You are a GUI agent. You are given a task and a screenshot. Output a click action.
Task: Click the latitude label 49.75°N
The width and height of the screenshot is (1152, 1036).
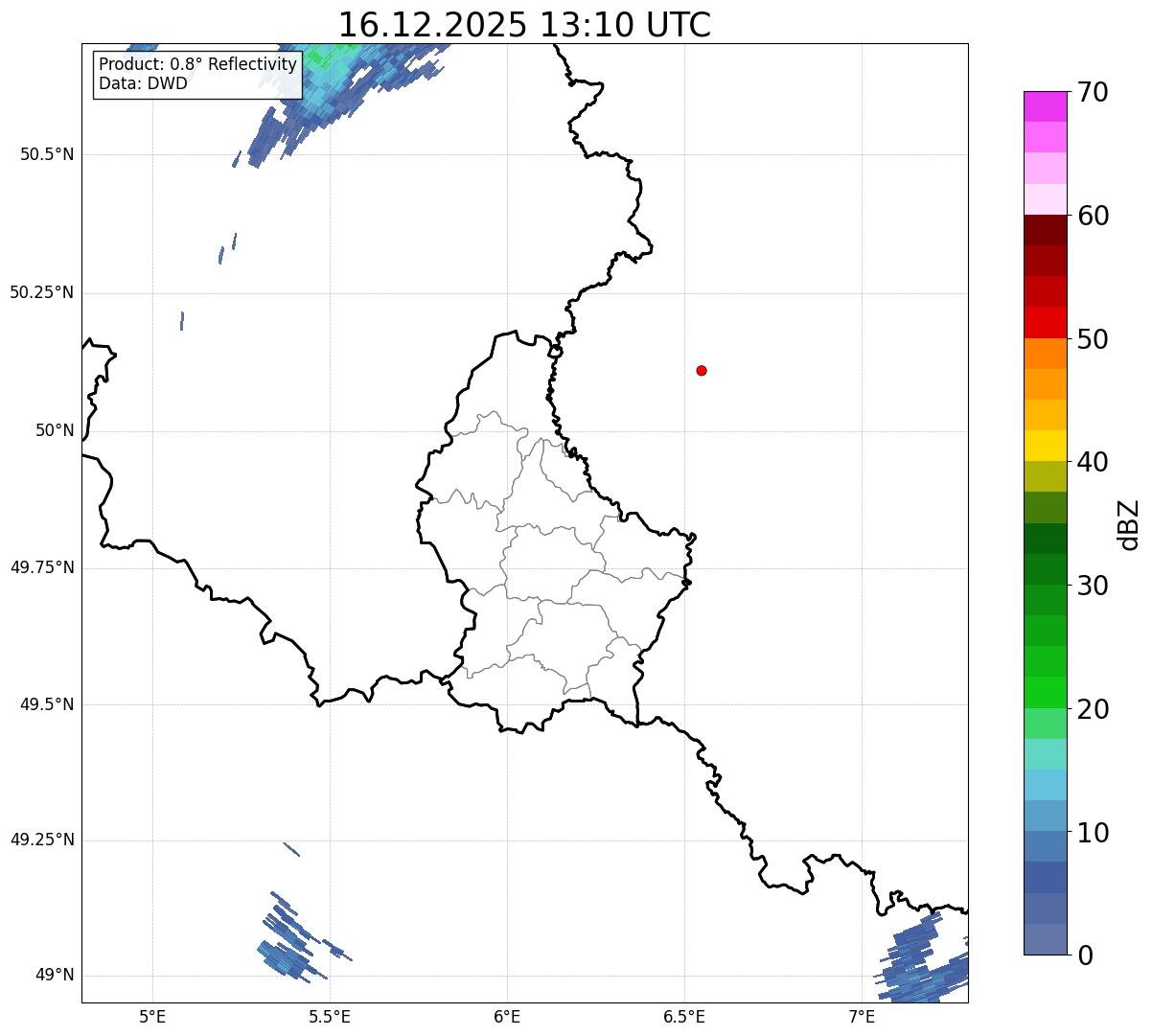41,568
